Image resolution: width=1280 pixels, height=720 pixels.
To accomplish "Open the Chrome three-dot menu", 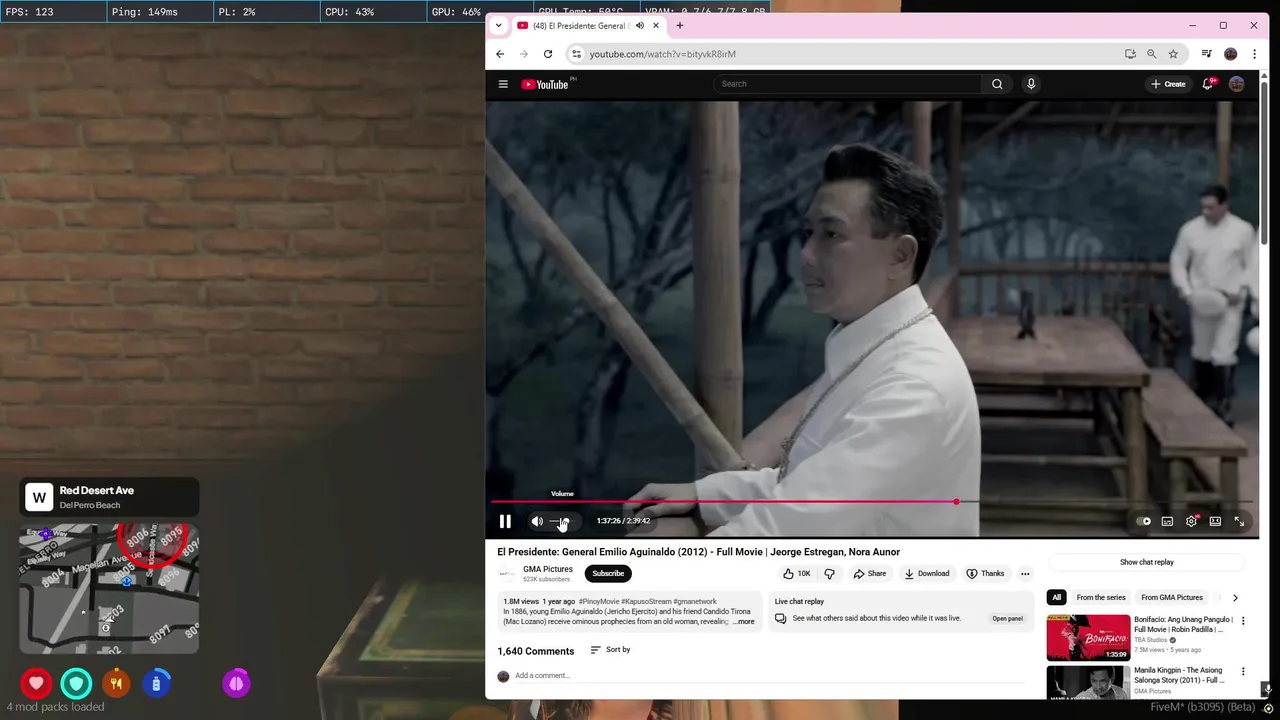I will tap(1254, 54).
